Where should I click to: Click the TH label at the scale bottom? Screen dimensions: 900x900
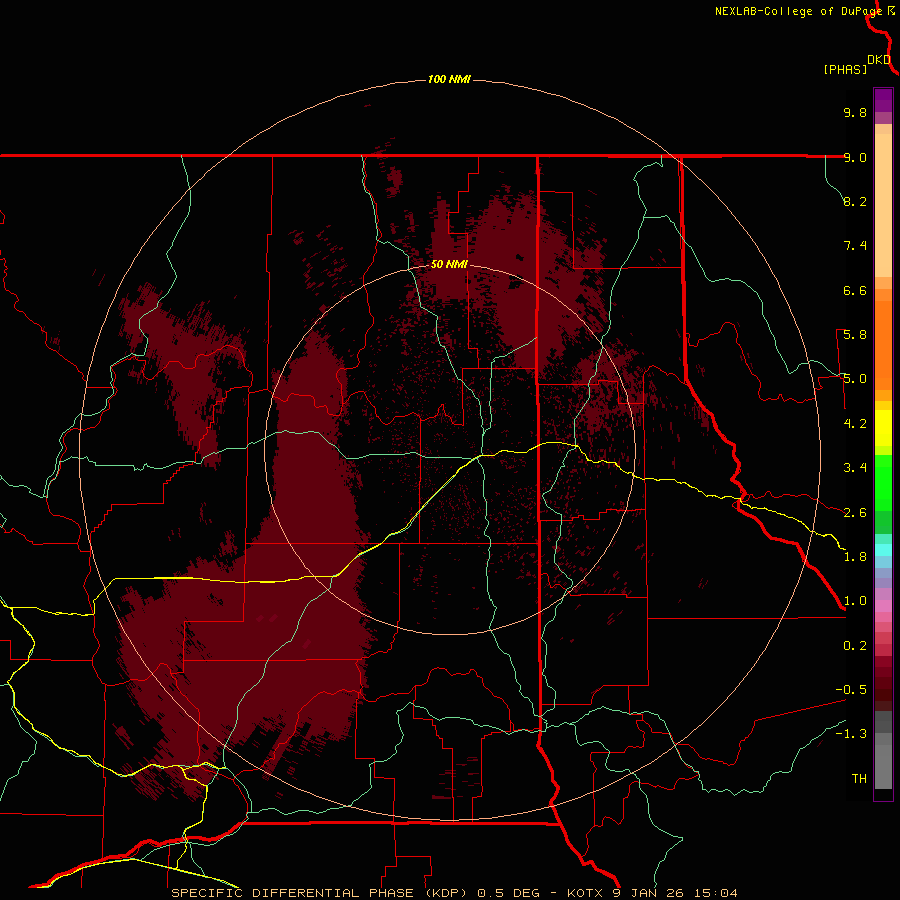[x=859, y=779]
